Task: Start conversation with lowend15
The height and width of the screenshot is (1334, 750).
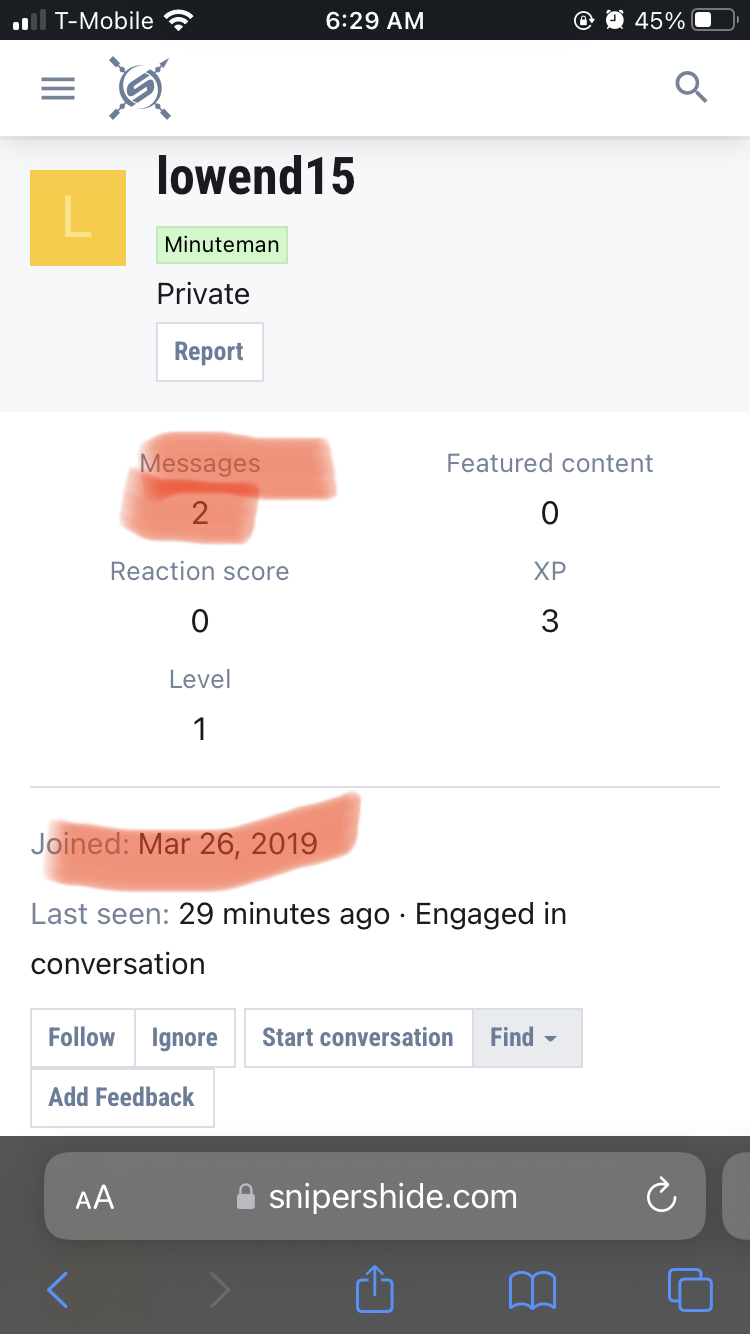Action: click(358, 1038)
